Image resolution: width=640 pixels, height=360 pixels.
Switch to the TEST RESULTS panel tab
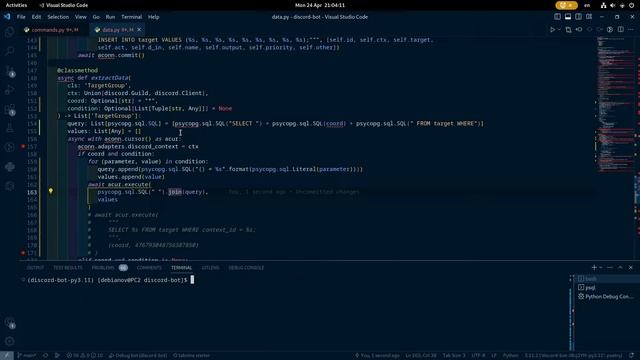(x=68, y=268)
